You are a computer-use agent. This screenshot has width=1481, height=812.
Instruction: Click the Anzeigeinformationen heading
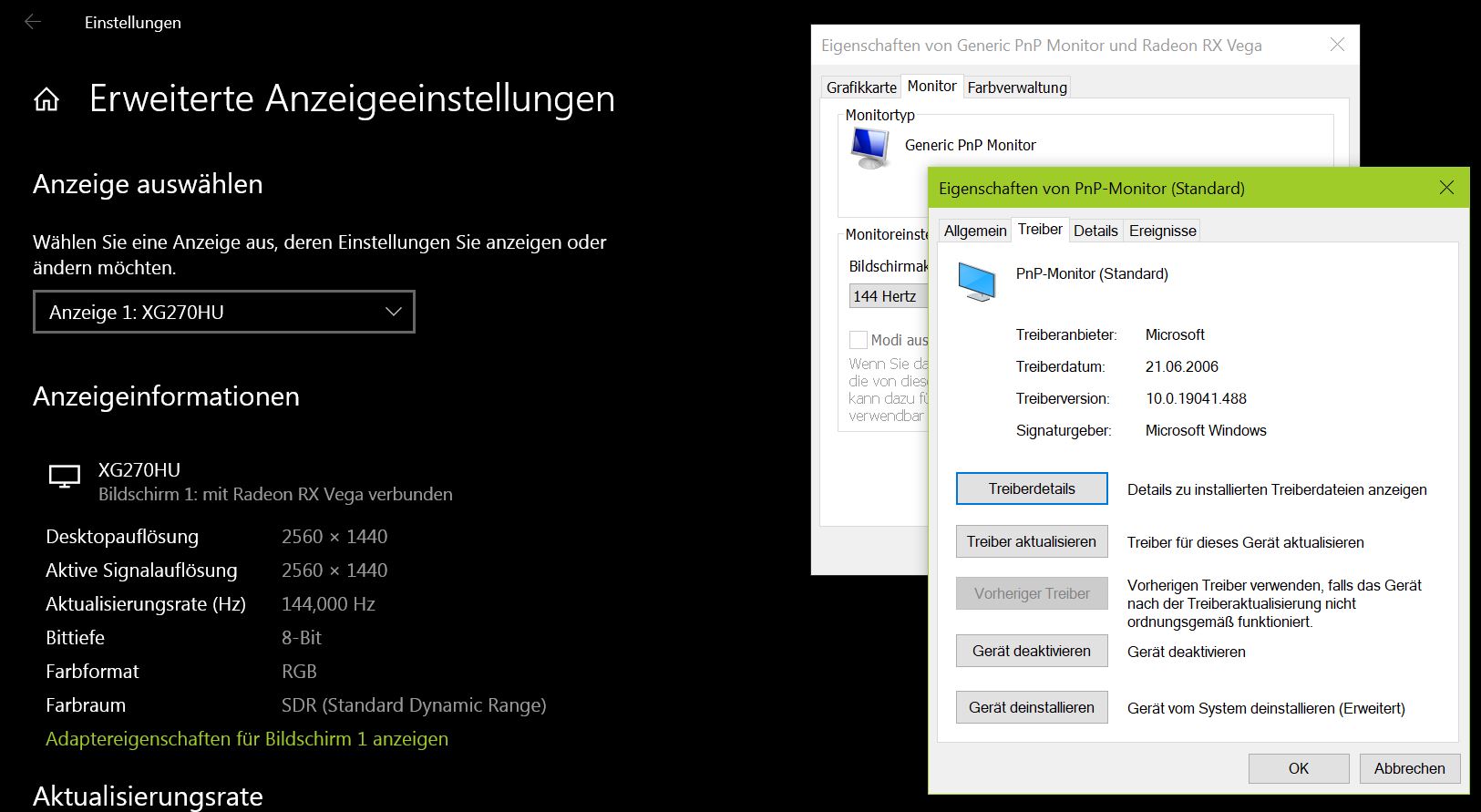pos(166,396)
